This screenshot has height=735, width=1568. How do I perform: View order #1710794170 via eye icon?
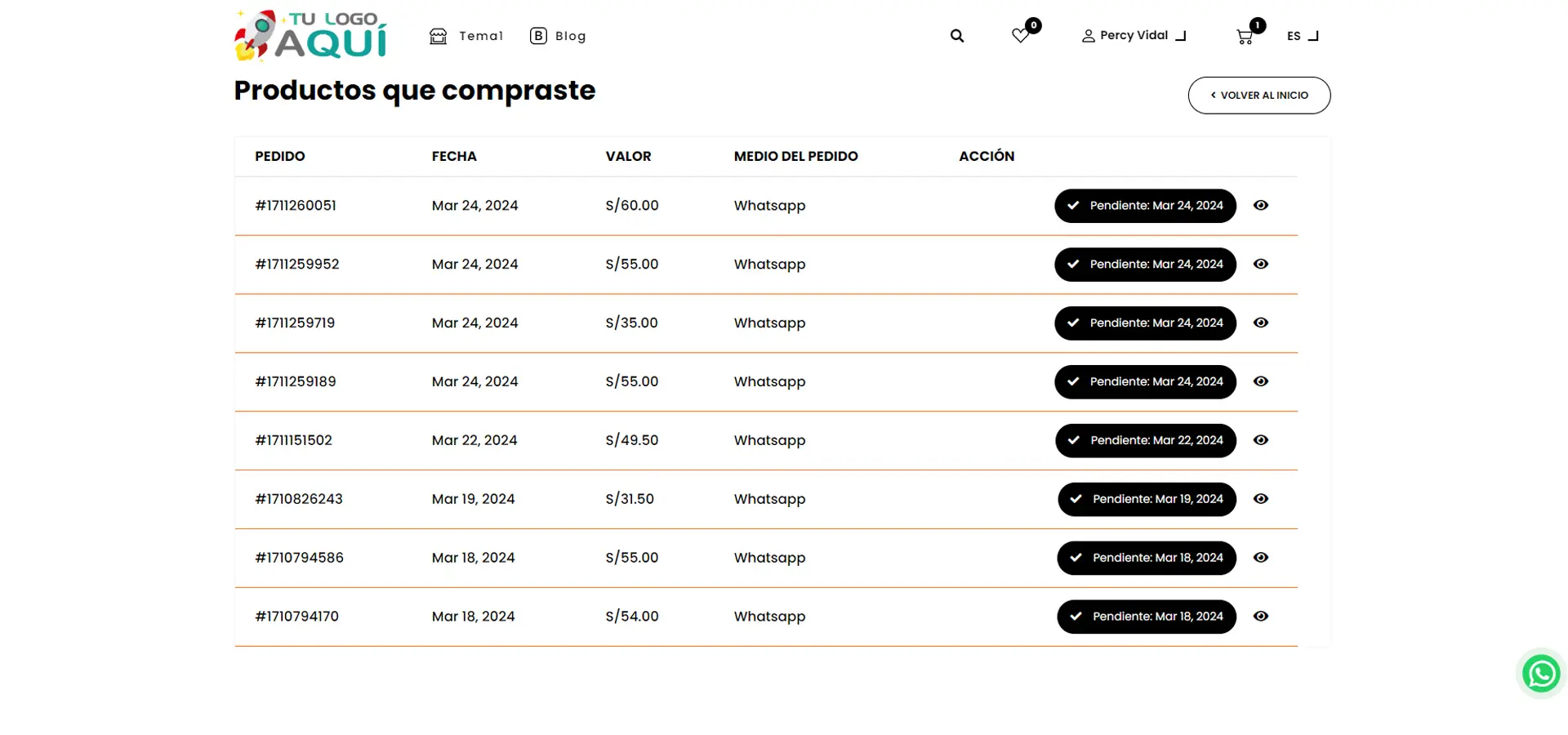click(x=1261, y=617)
